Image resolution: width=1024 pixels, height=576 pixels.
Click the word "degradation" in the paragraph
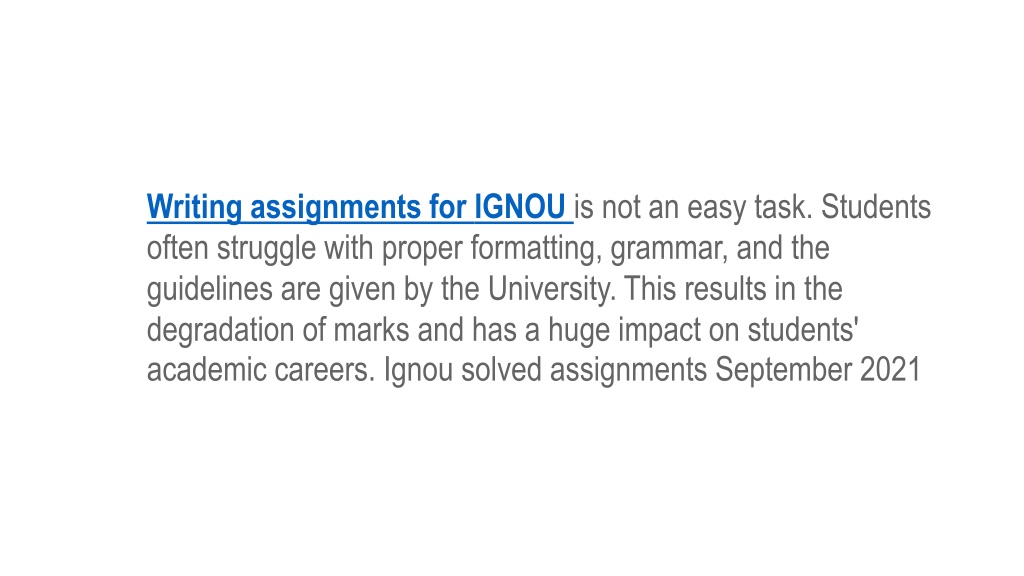220,330
